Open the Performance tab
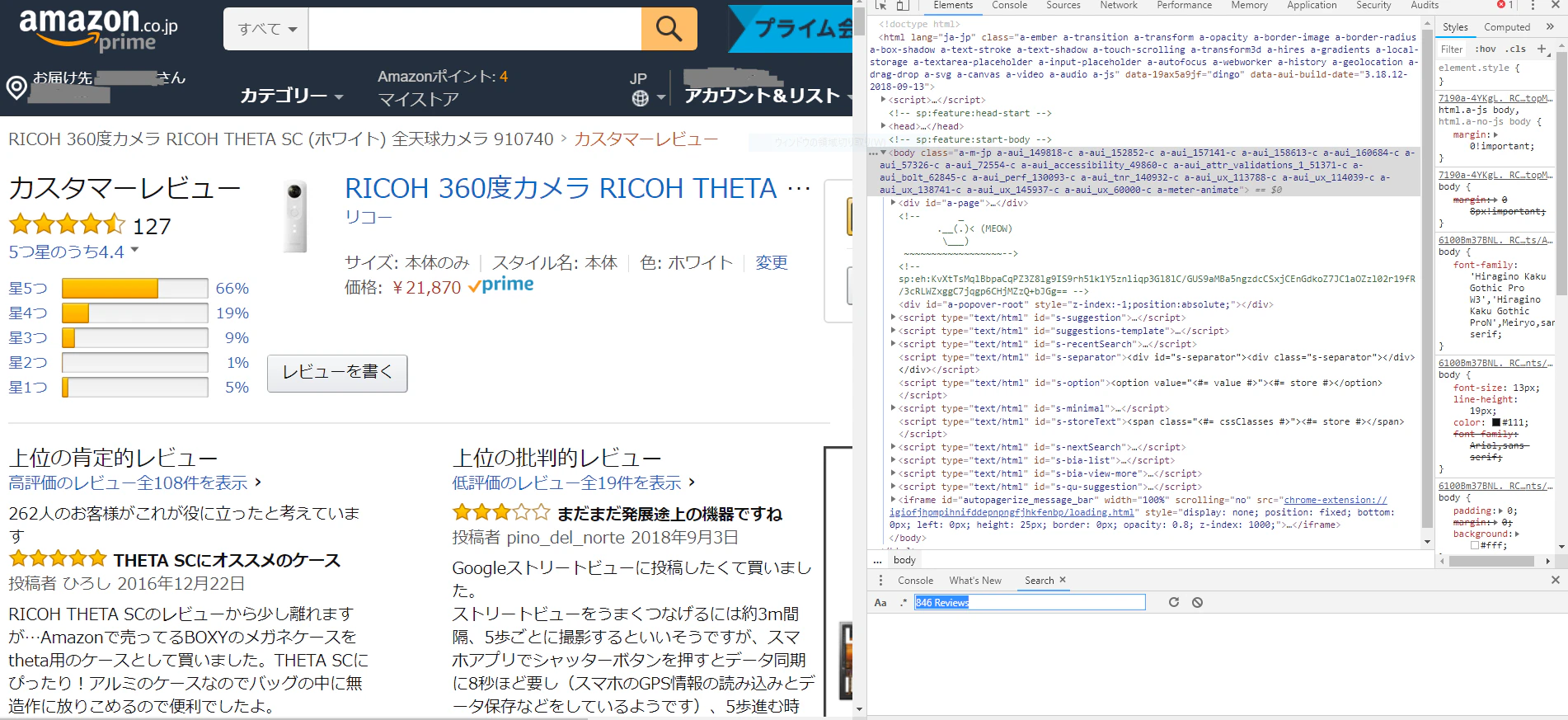The height and width of the screenshot is (720, 1568). pyautogui.click(x=1184, y=5)
